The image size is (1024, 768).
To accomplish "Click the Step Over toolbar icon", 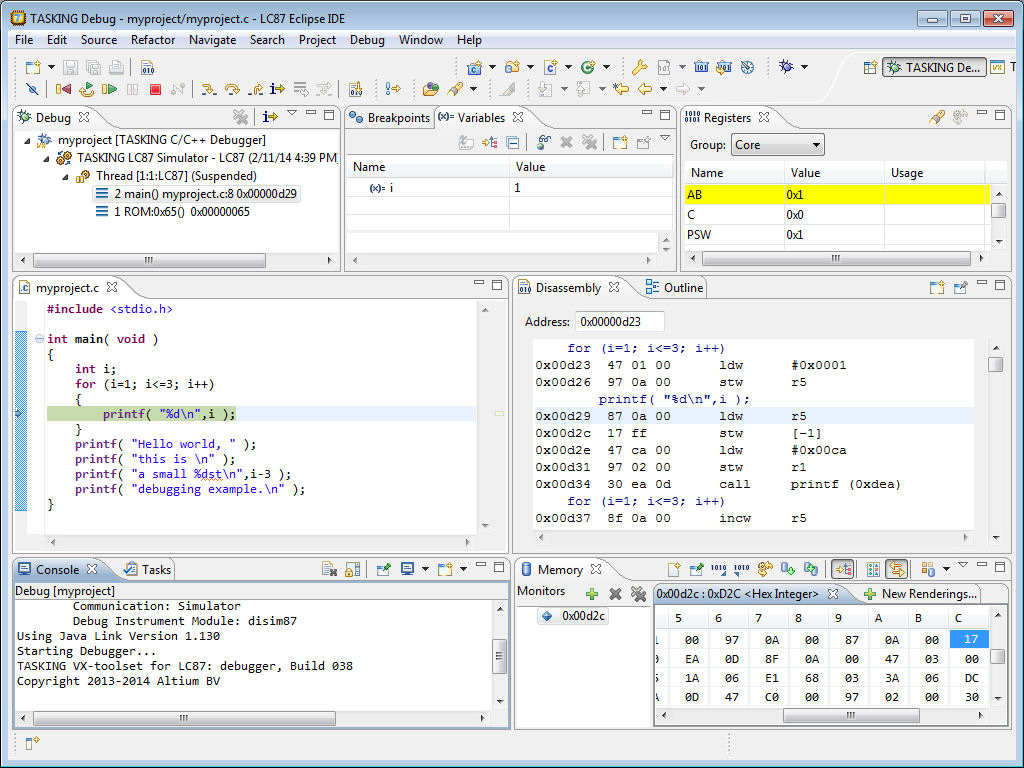I will point(232,89).
